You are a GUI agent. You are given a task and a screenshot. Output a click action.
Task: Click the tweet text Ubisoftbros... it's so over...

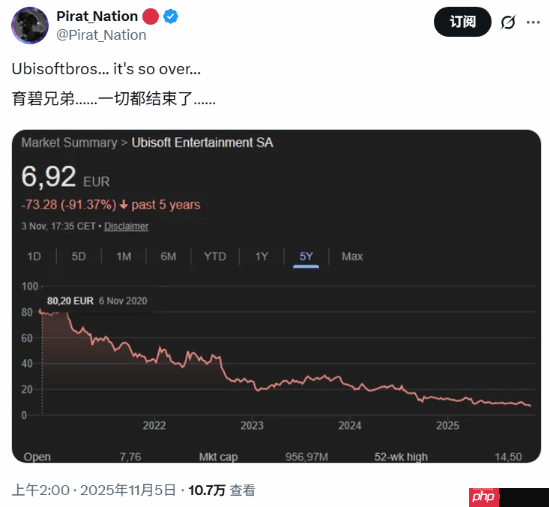(106, 69)
